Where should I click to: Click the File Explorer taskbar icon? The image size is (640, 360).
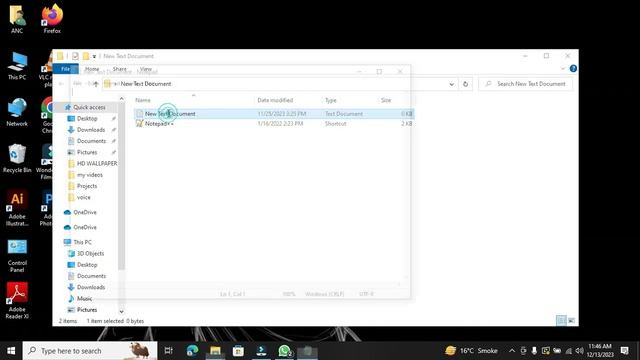(x=215, y=351)
